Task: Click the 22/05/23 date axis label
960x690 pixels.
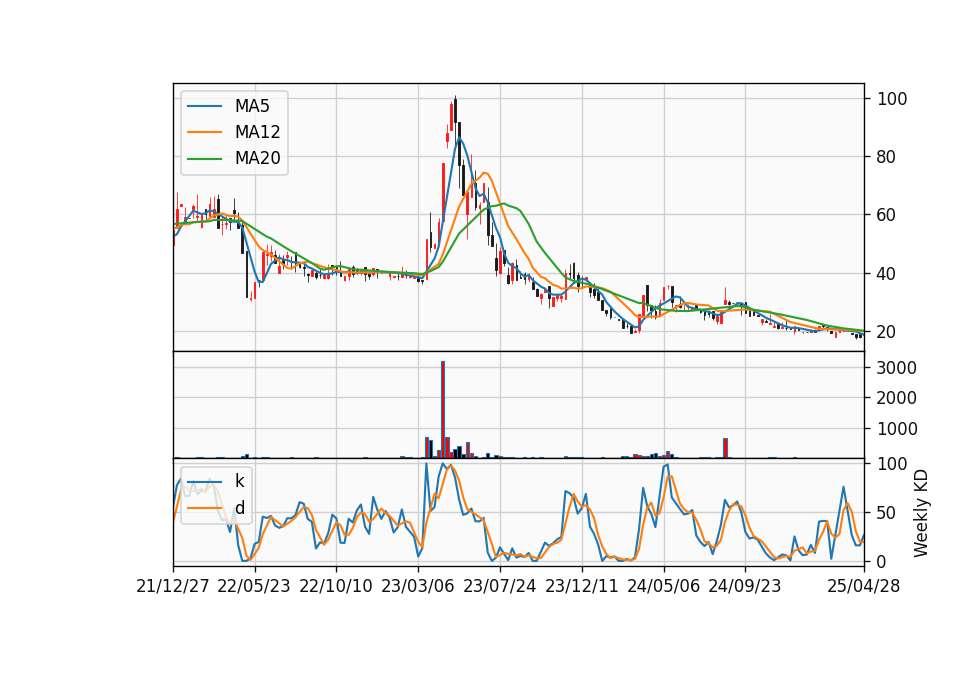Action: point(253,586)
